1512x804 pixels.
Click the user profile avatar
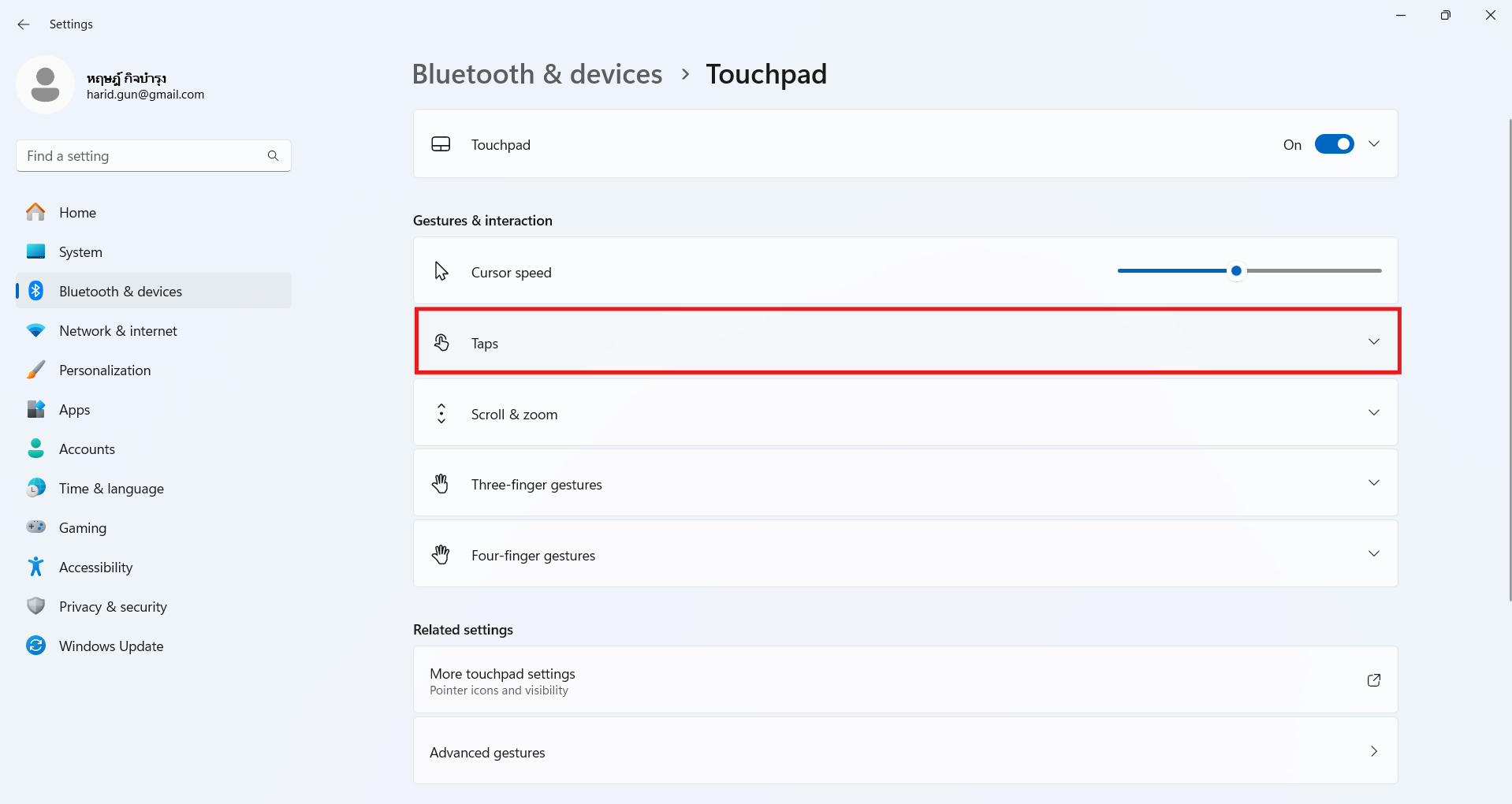[45, 85]
